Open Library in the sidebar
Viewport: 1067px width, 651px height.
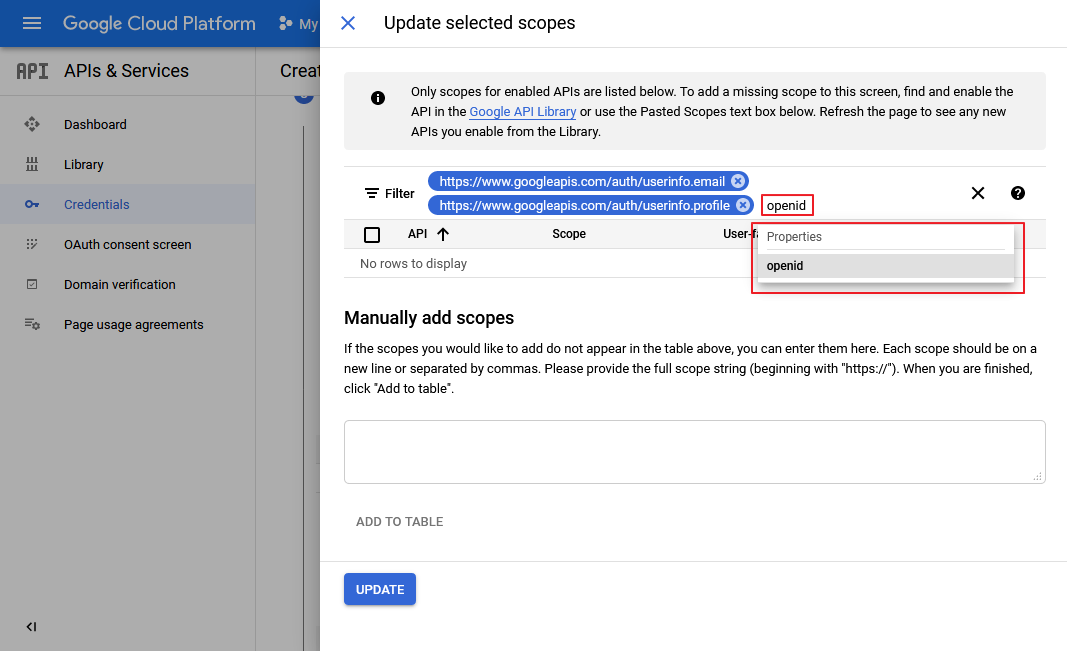(x=84, y=165)
